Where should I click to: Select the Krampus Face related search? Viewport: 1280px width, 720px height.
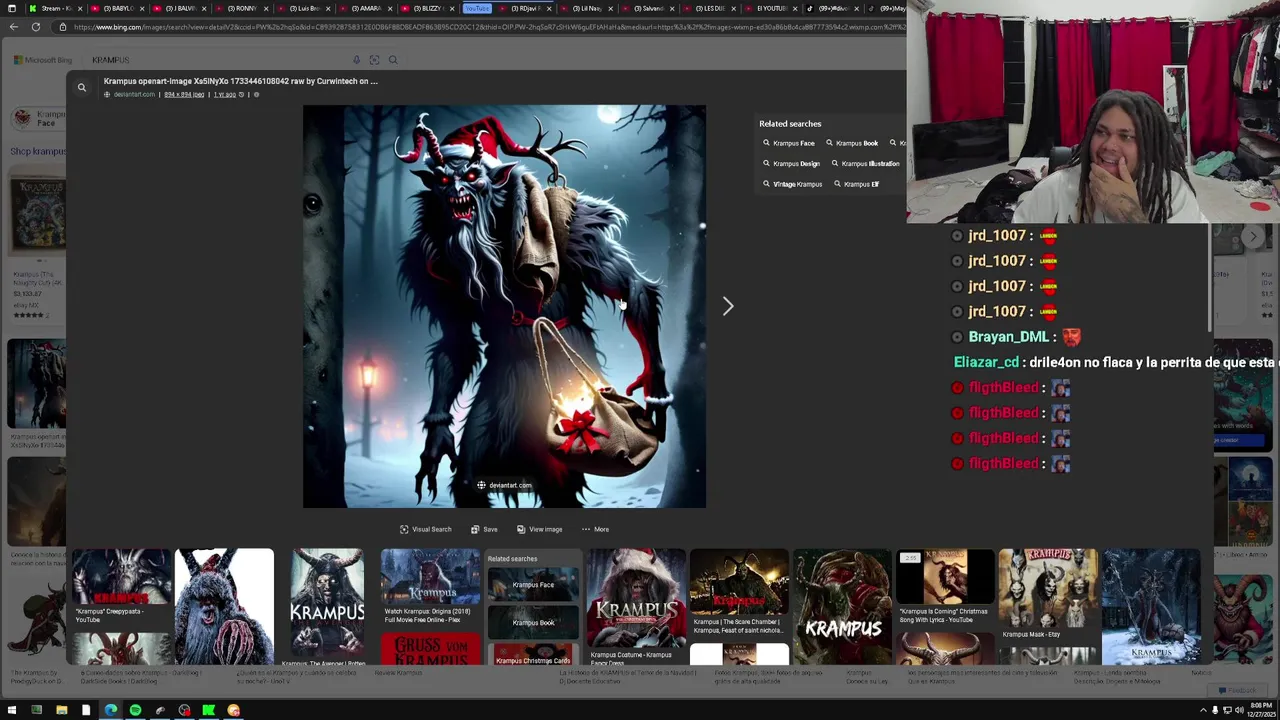point(788,143)
